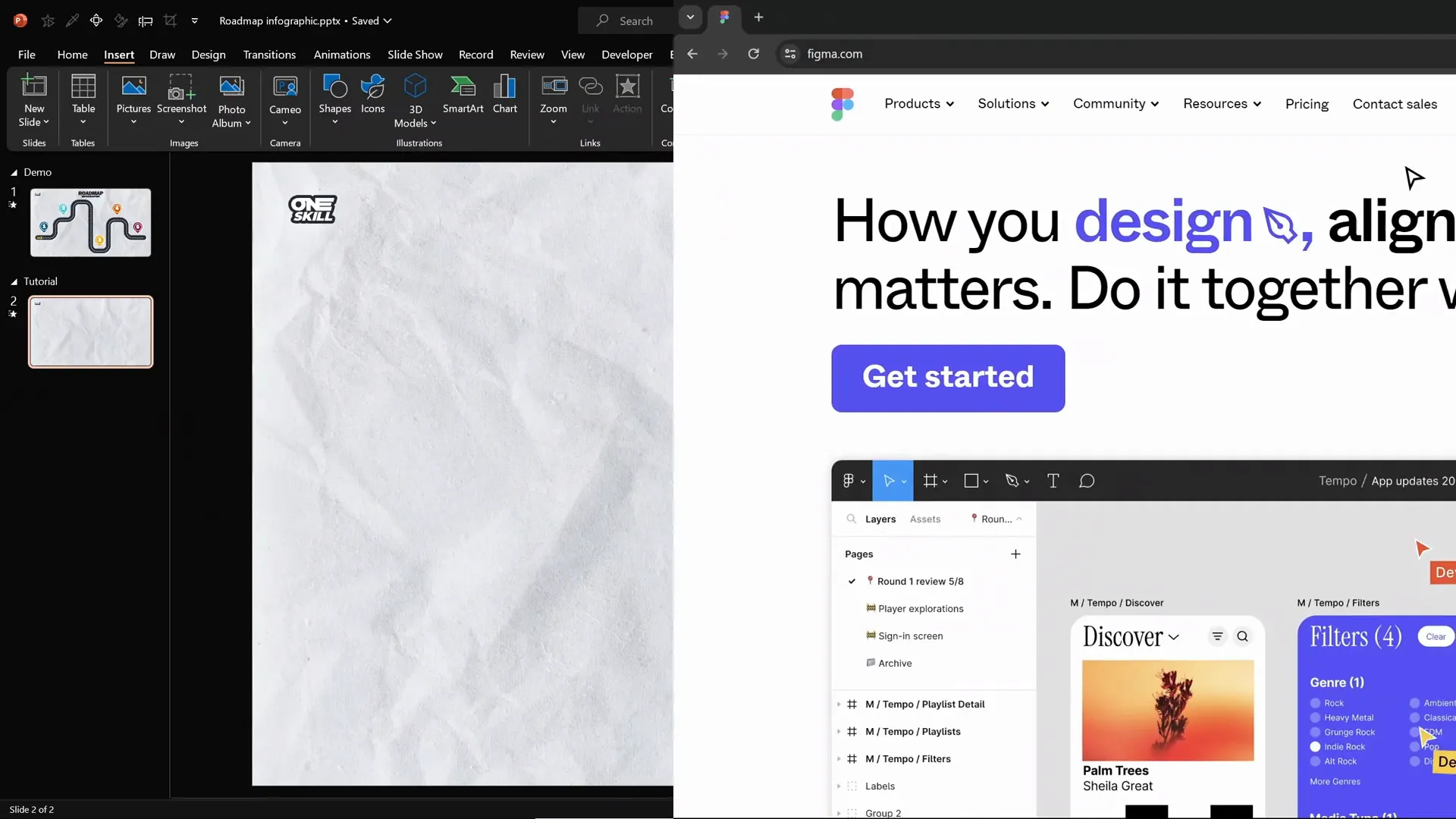Screen dimensions: 1456x819
Task: Insert a SmartArt graphic
Action: 463,95
